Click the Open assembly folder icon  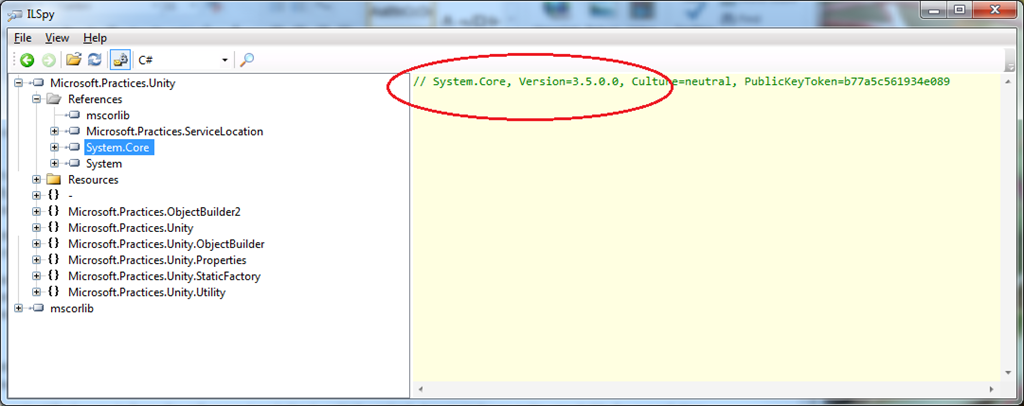point(73,60)
